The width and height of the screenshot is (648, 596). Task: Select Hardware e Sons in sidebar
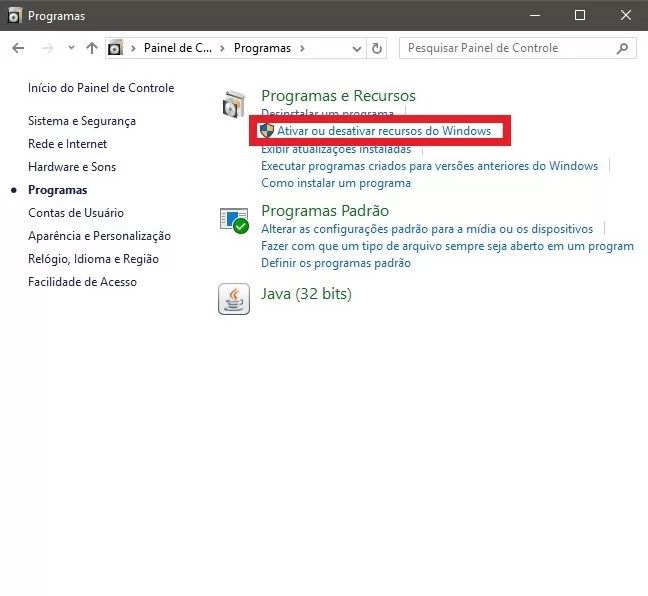click(x=72, y=167)
